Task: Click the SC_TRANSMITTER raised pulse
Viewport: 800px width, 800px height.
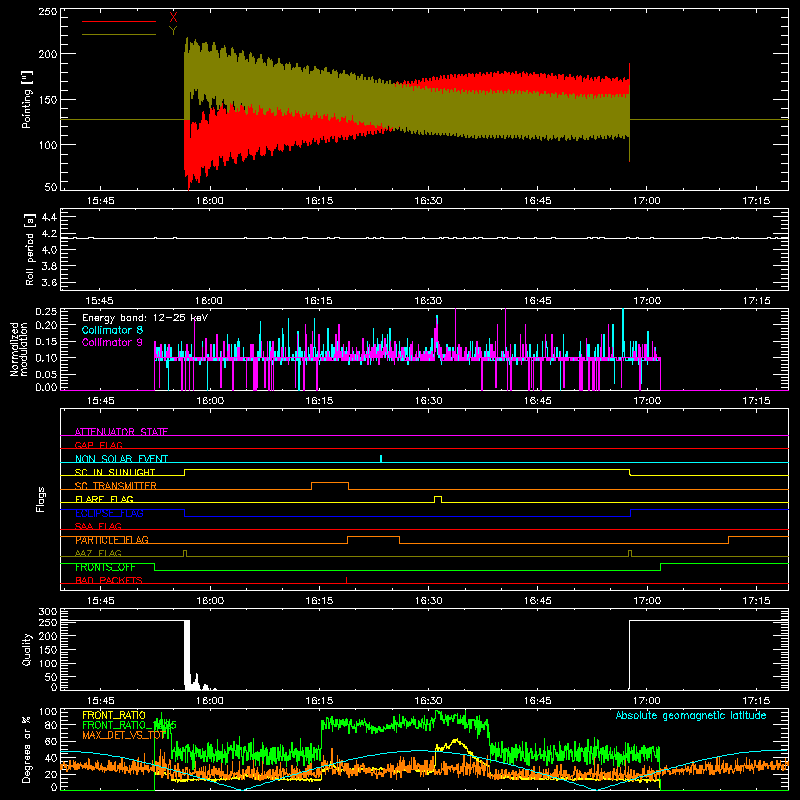Action: (x=330, y=485)
